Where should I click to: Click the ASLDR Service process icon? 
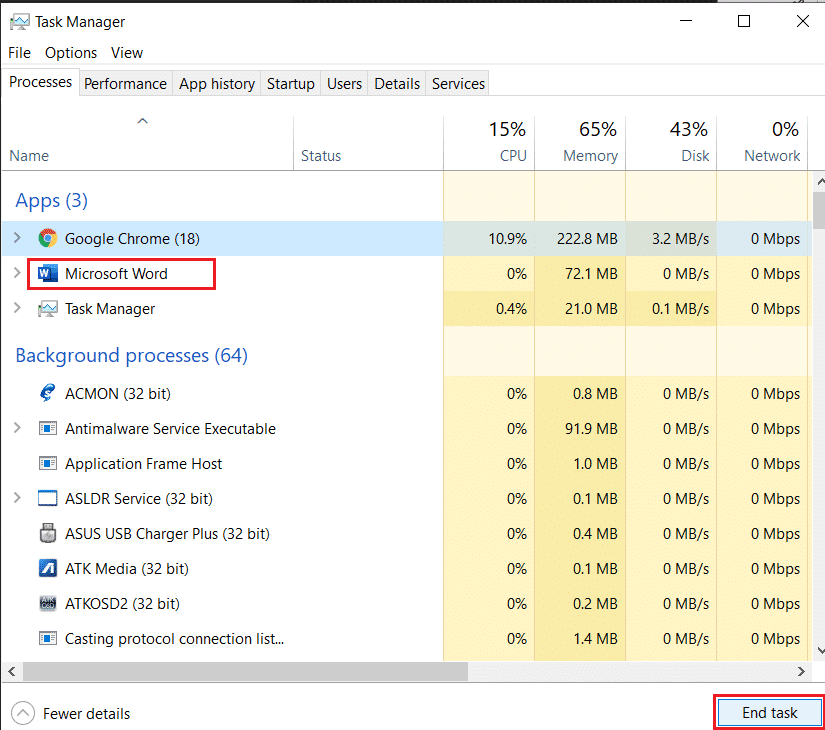(x=47, y=499)
